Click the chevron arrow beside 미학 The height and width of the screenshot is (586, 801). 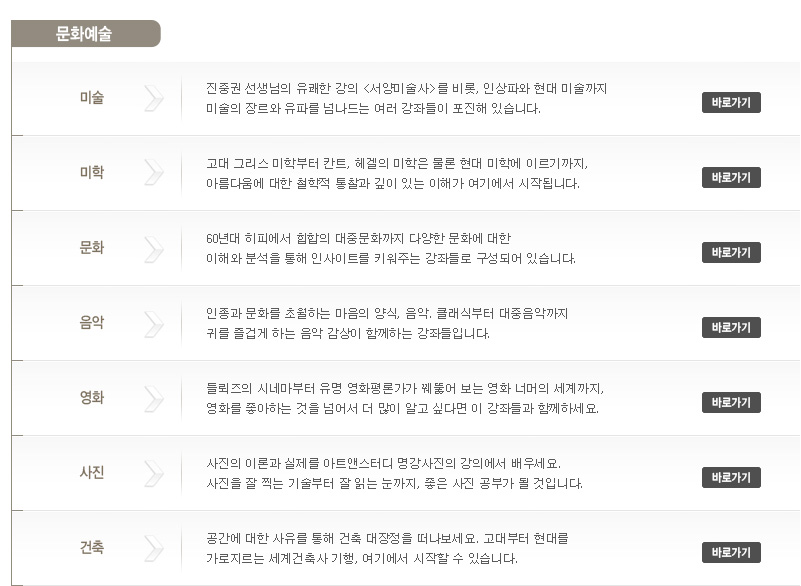point(154,173)
